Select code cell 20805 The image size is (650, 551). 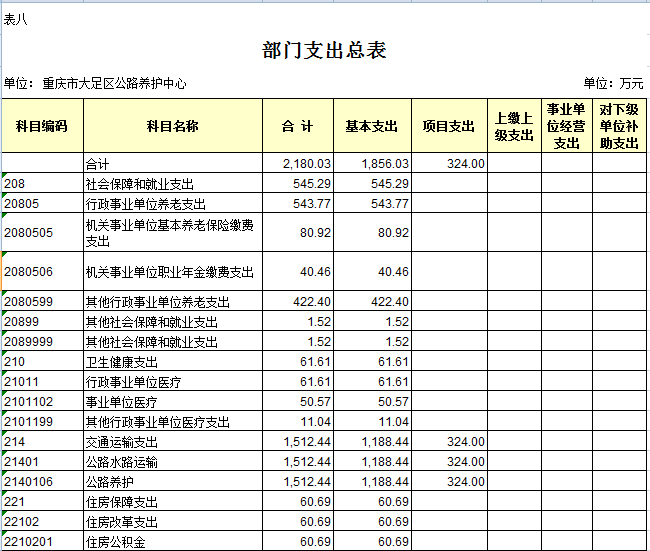42,203
